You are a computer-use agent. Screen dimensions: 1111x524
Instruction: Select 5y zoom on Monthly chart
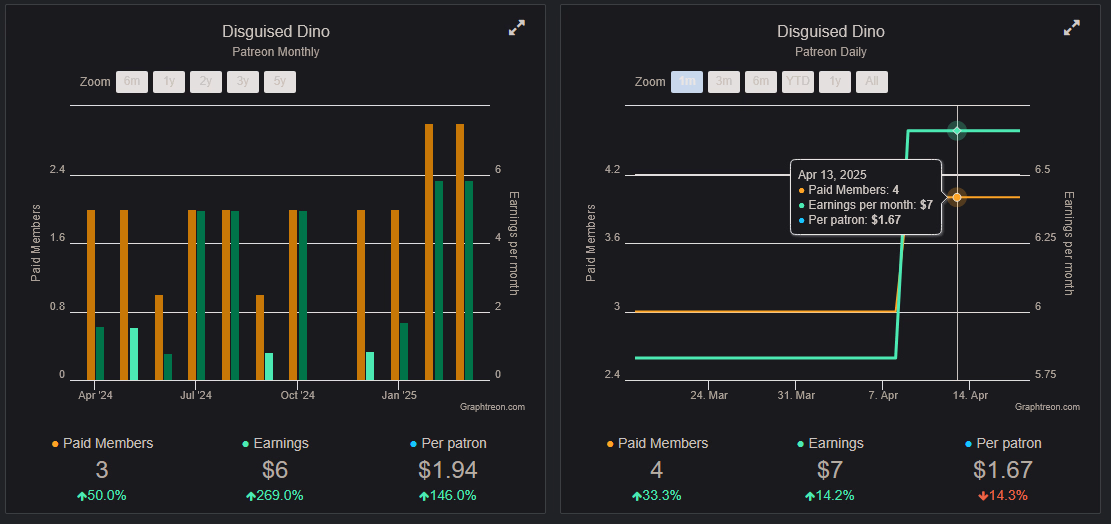click(280, 82)
